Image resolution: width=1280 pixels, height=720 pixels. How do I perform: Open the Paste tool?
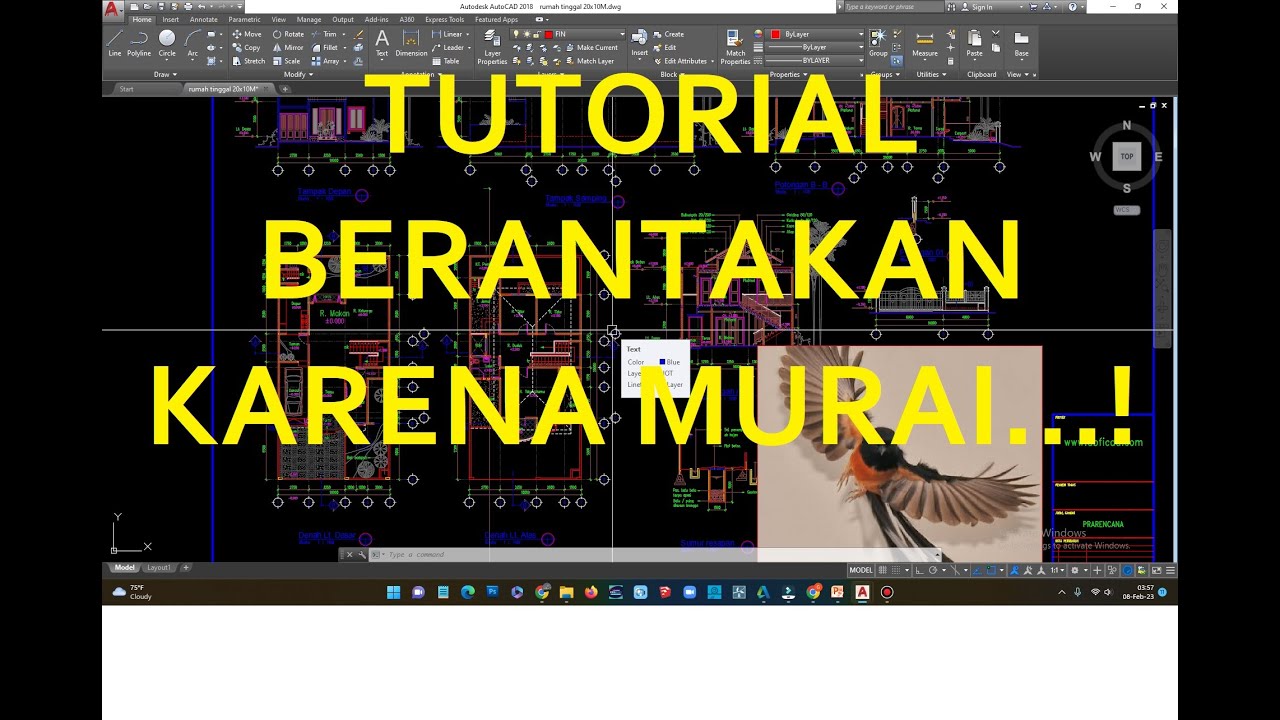pyautogui.click(x=974, y=43)
